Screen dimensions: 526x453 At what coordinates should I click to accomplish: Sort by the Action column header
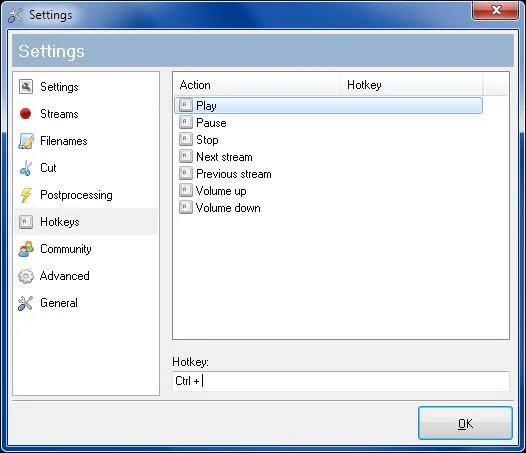tap(257, 85)
